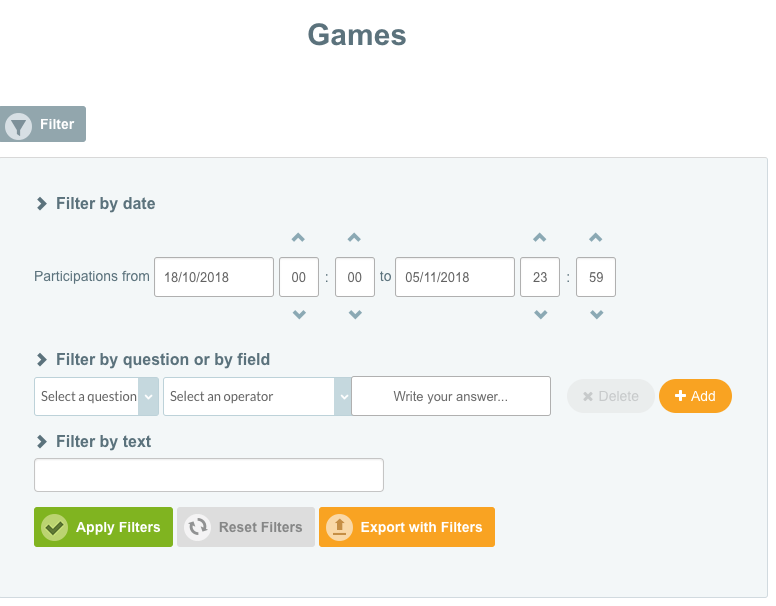Collapse the Filter by question or field section
Viewport: 776px width, 606px height.
point(42,360)
